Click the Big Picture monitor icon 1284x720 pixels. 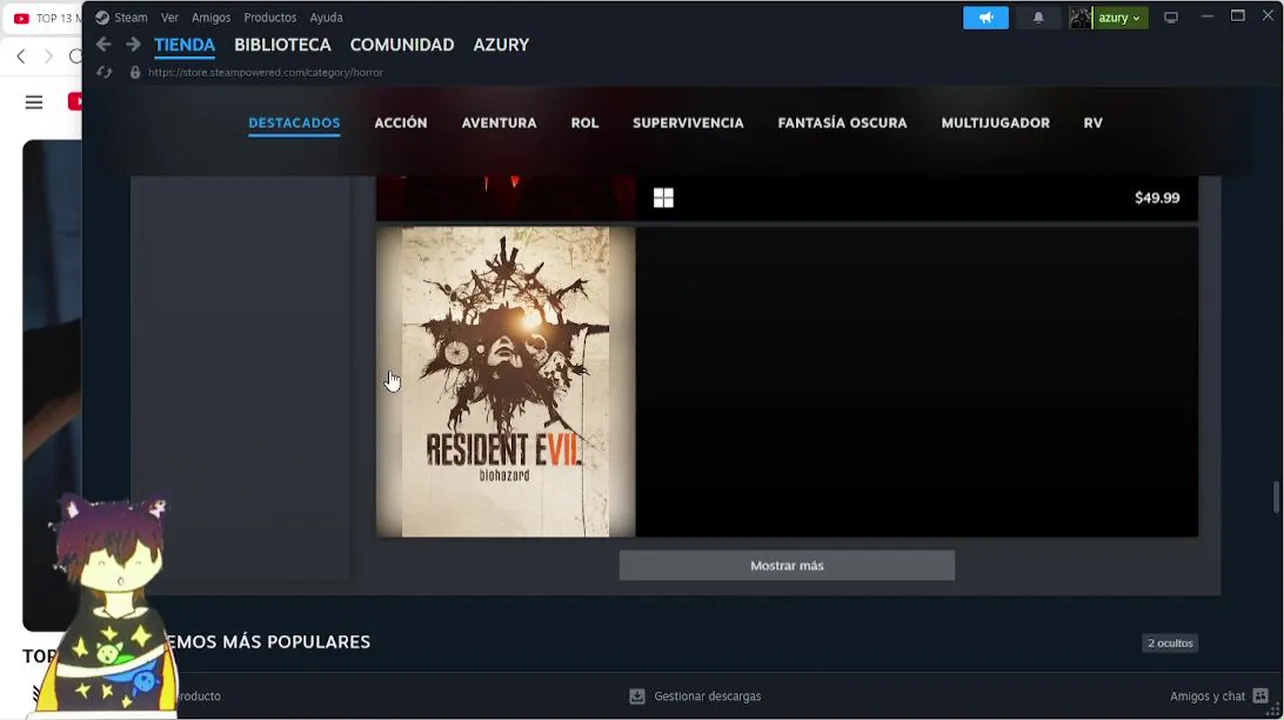tap(1171, 17)
